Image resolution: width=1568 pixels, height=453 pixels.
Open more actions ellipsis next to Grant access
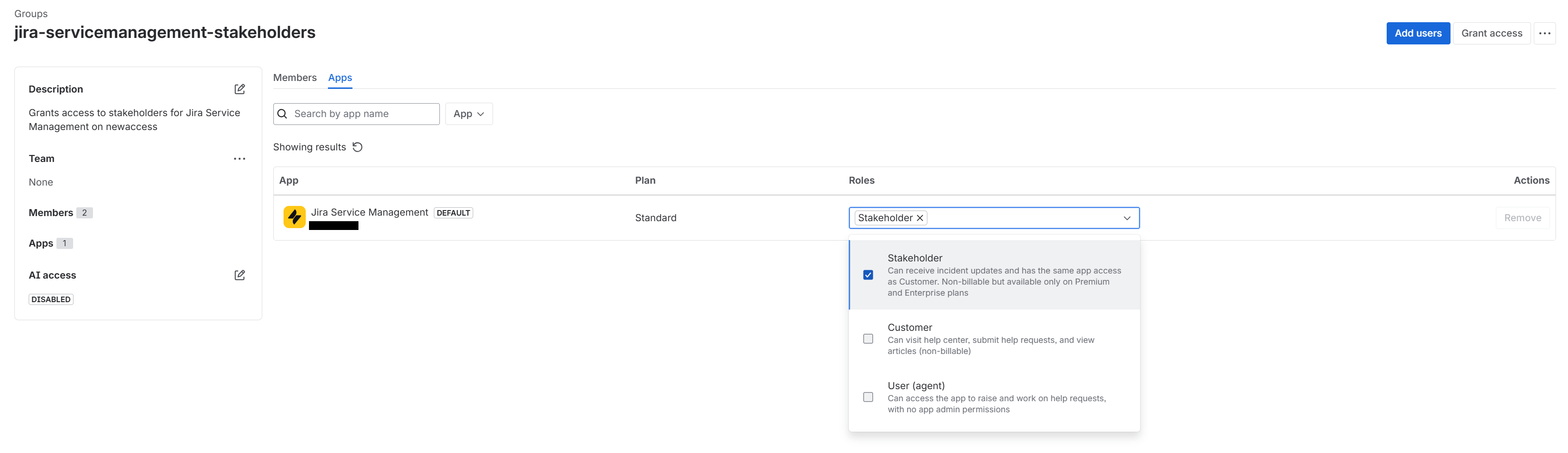1545,33
